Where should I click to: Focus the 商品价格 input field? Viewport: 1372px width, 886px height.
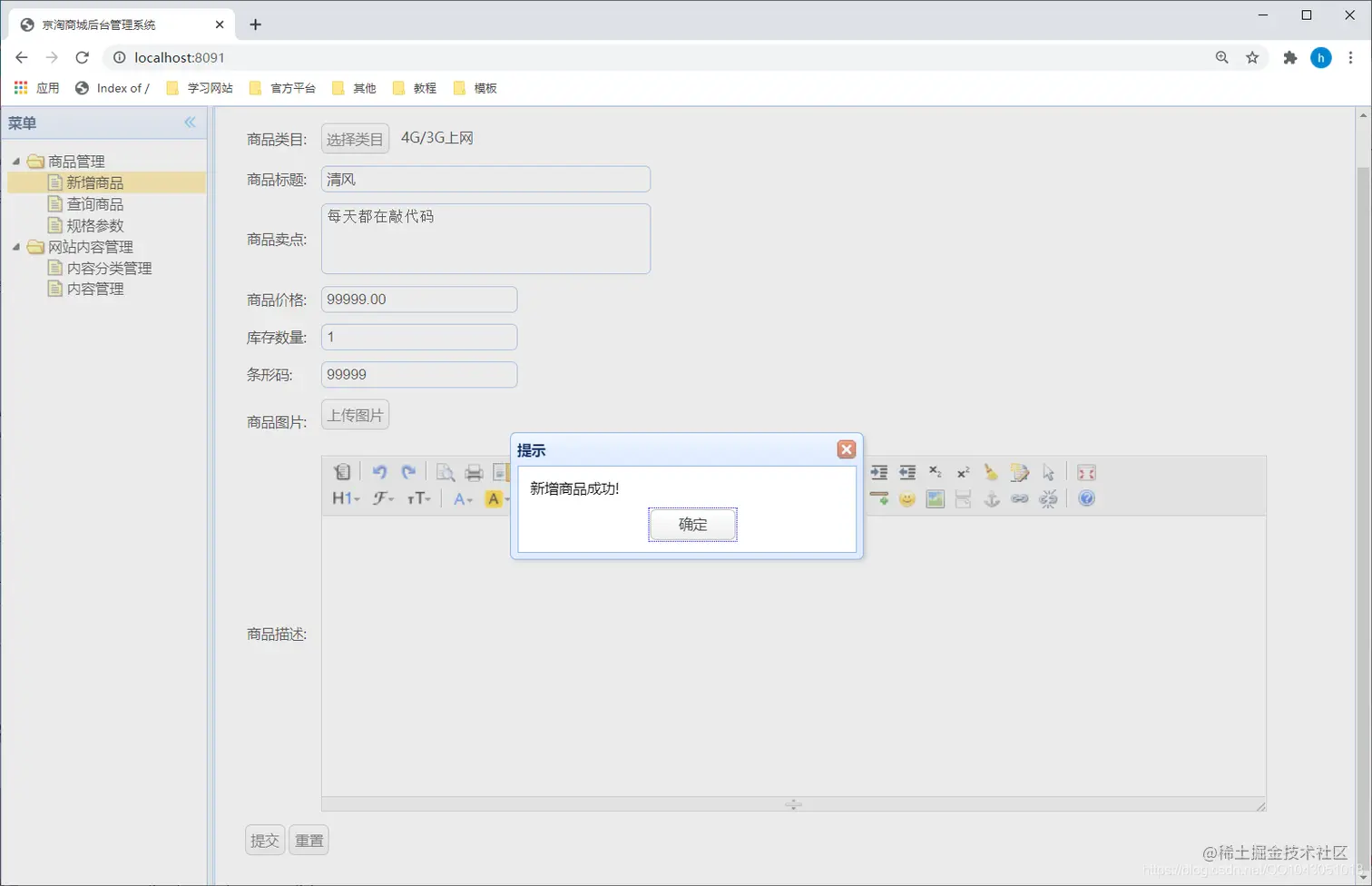419,300
